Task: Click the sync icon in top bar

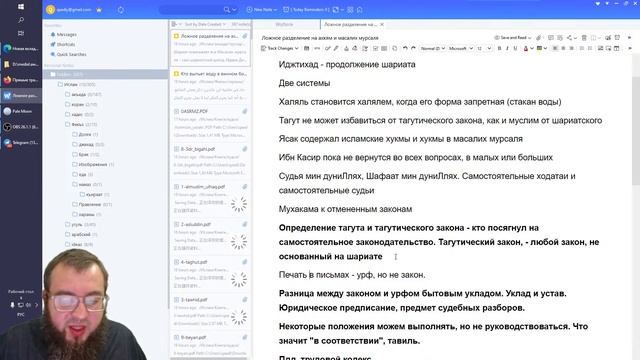Action: click(x=121, y=10)
